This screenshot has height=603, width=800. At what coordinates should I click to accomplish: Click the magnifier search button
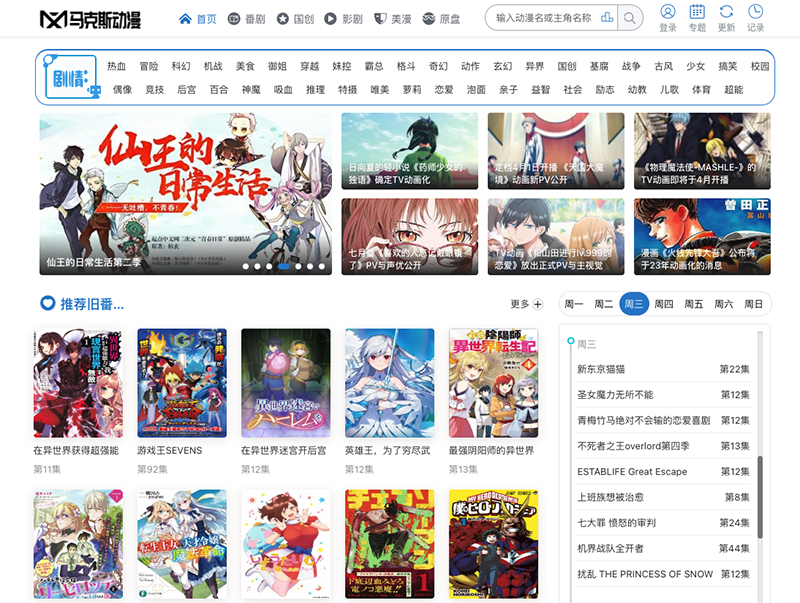(x=630, y=18)
